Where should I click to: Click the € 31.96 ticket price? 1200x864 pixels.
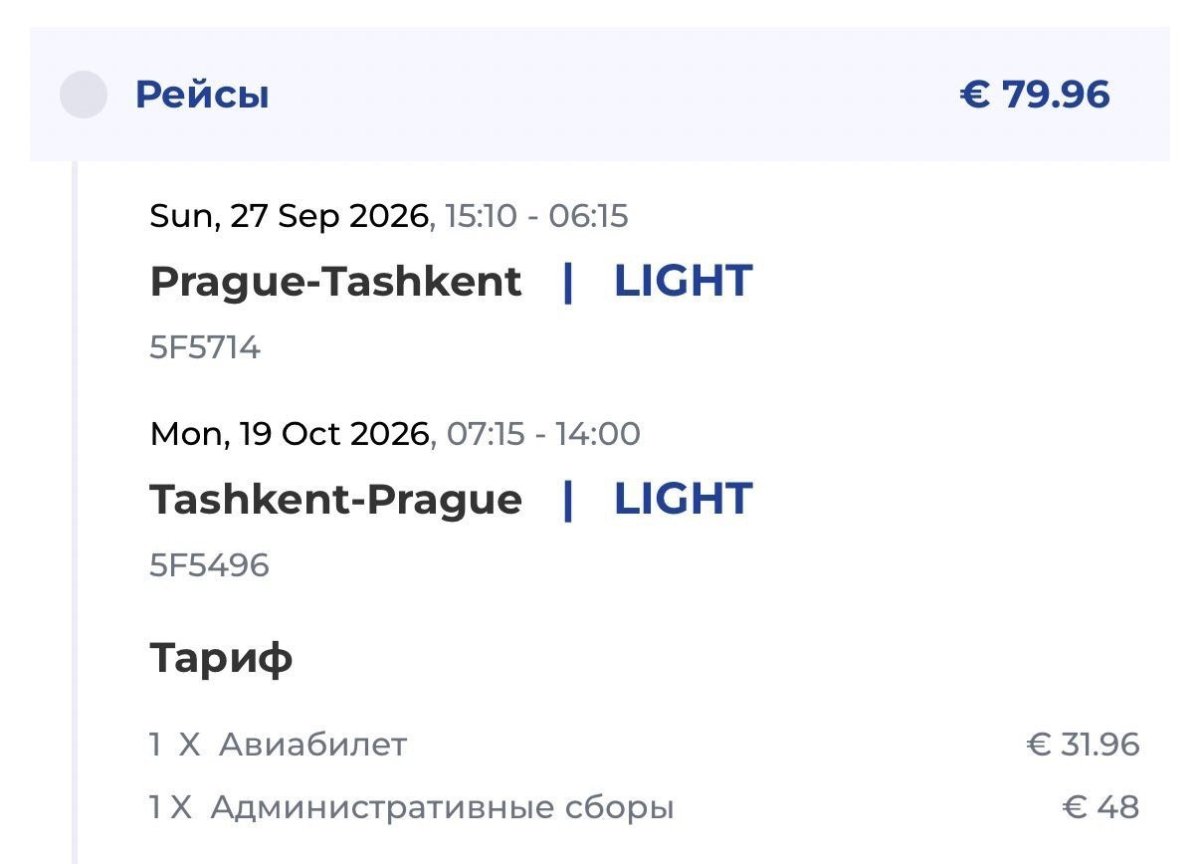1083,745
